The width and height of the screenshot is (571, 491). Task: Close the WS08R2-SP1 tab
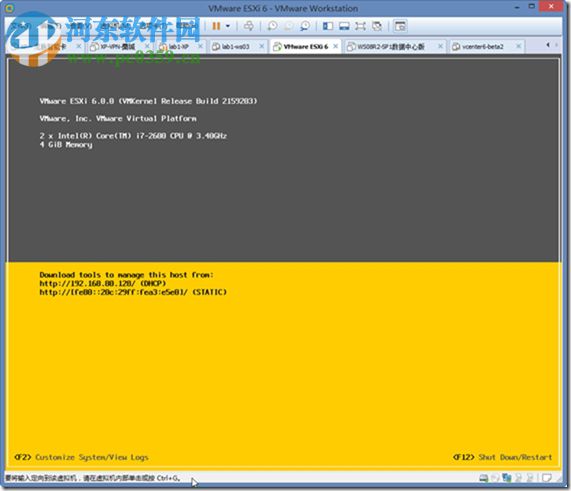pyautogui.click(x=440, y=46)
